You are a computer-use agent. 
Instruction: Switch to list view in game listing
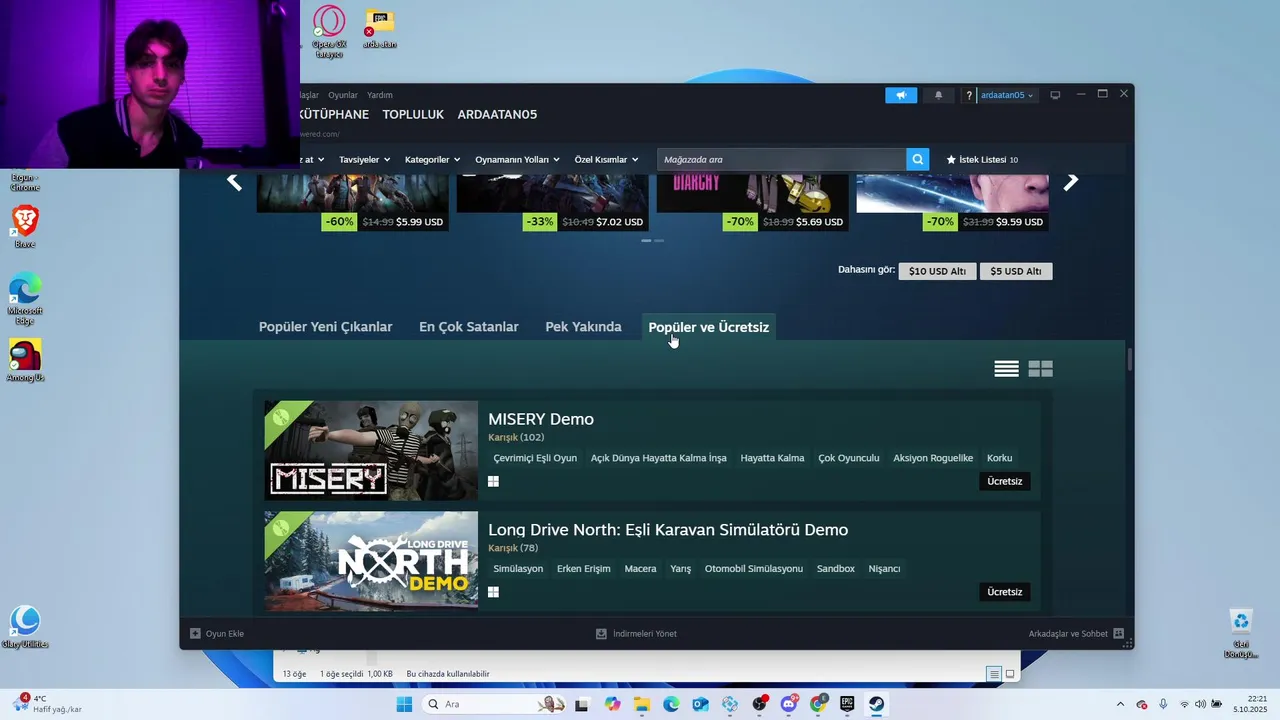point(1007,369)
